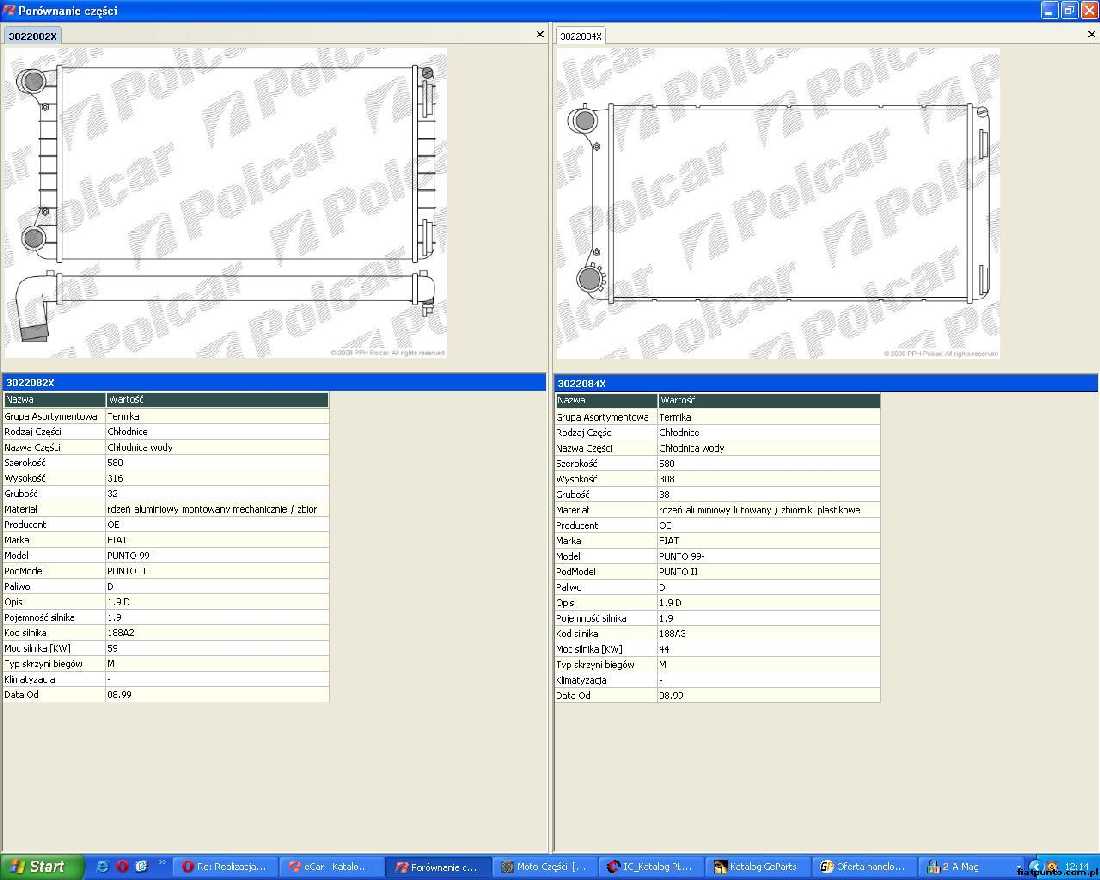Click the Nazwa column header in the 3022084X table
Viewport: 1100px width, 880px height.
pyautogui.click(x=606, y=400)
